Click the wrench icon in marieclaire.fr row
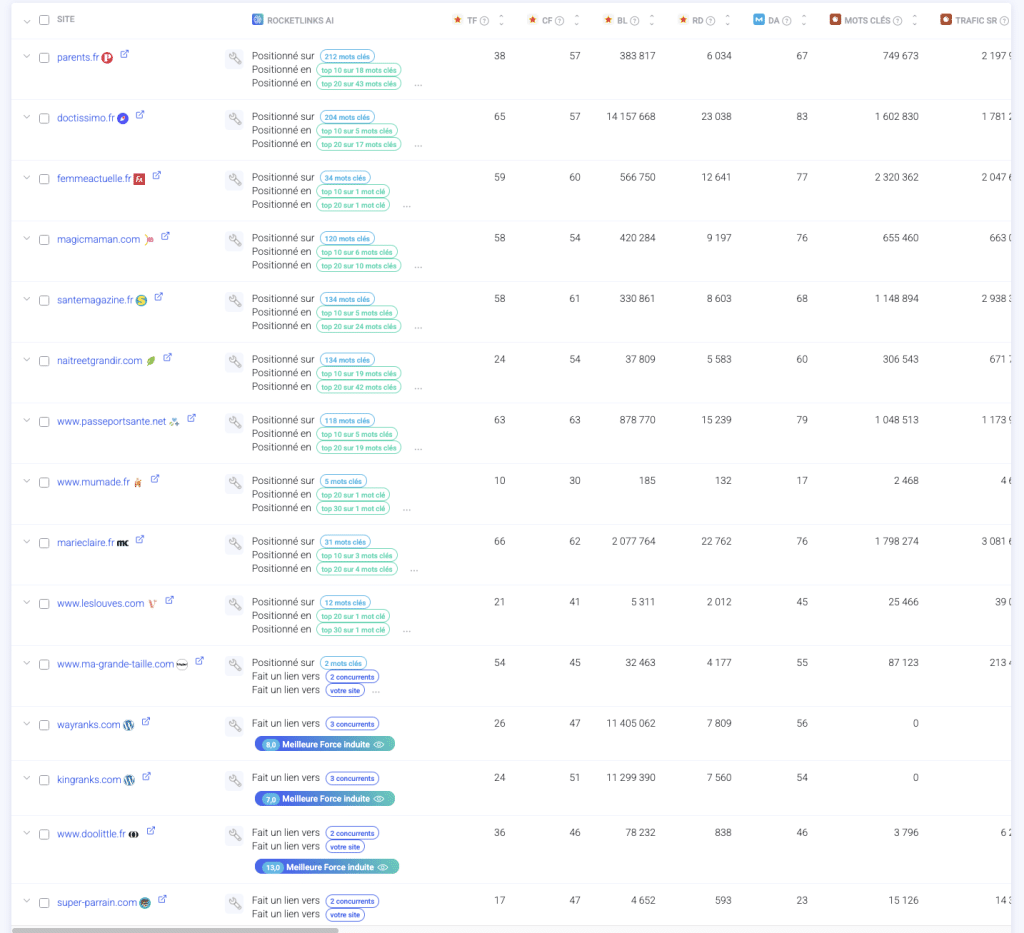Screen dimensions: 1024x933 pyautogui.click(x=234, y=544)
